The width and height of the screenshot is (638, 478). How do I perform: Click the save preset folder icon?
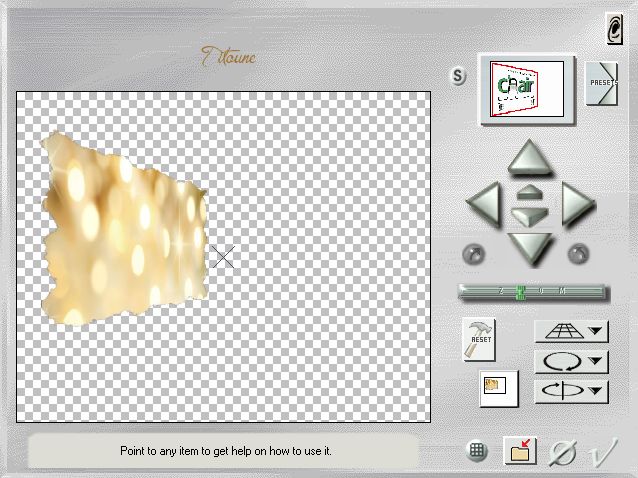tap(520, 451)
